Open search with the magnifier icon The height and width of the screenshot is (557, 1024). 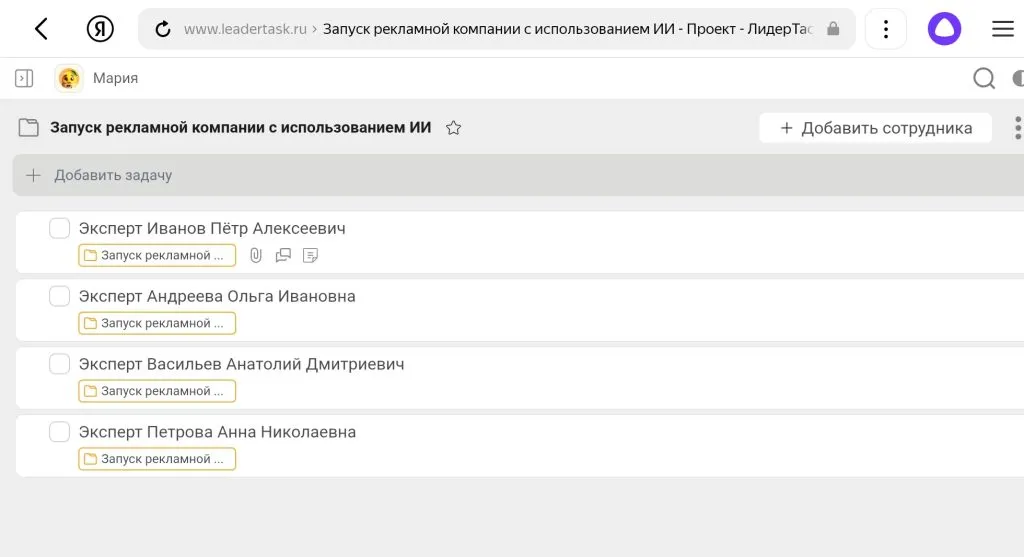coord(984,78)
